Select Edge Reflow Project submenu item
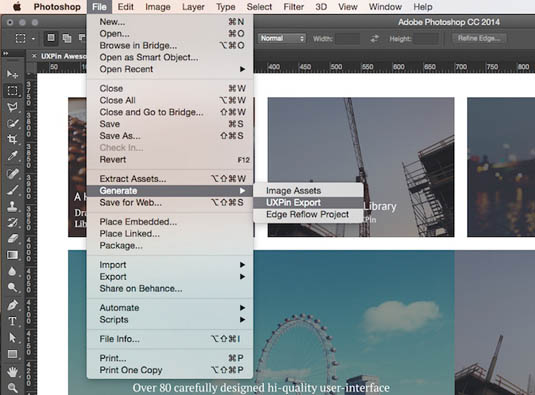Screen dimensions: 535x395 308,215
